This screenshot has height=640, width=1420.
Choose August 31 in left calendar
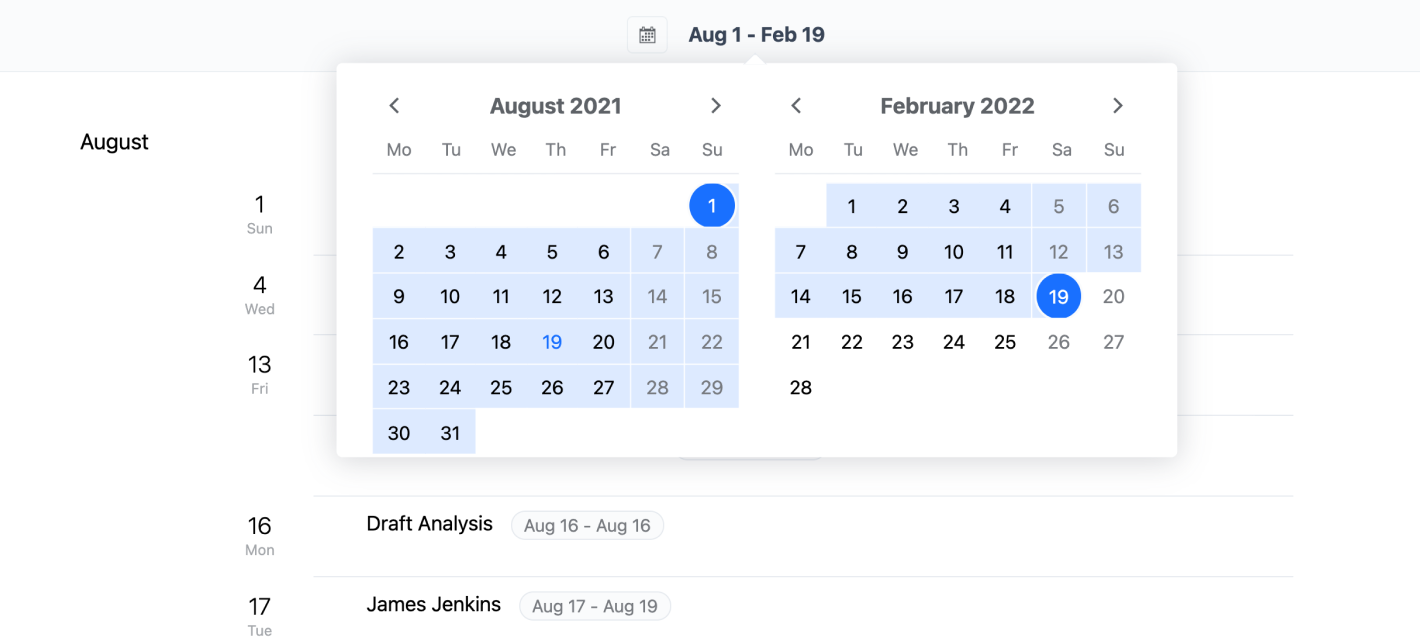(450, 433)
